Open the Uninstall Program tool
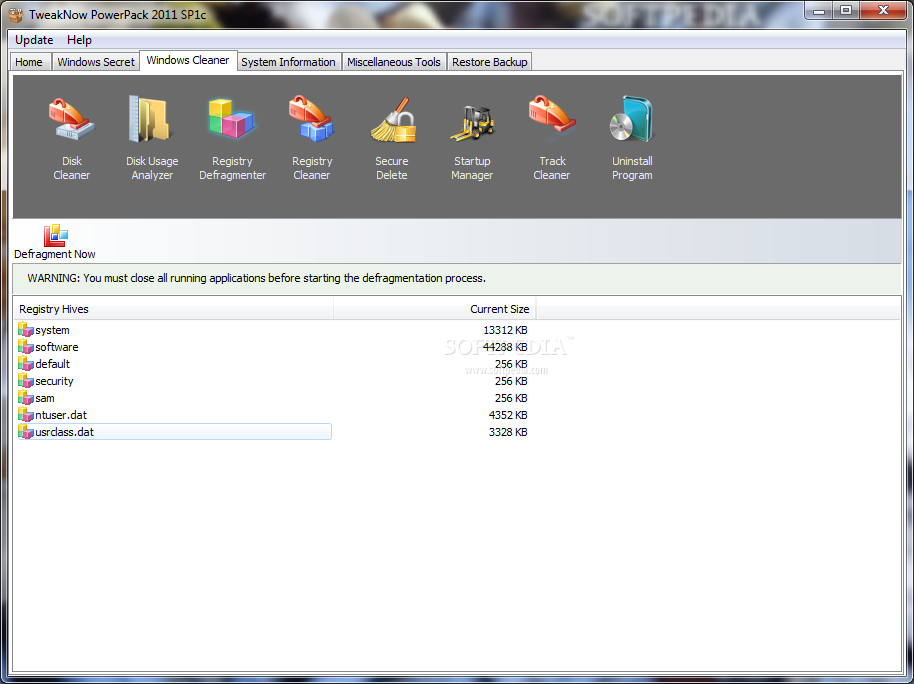The height and width of the screenshot is (684, 914). point(632,139)
